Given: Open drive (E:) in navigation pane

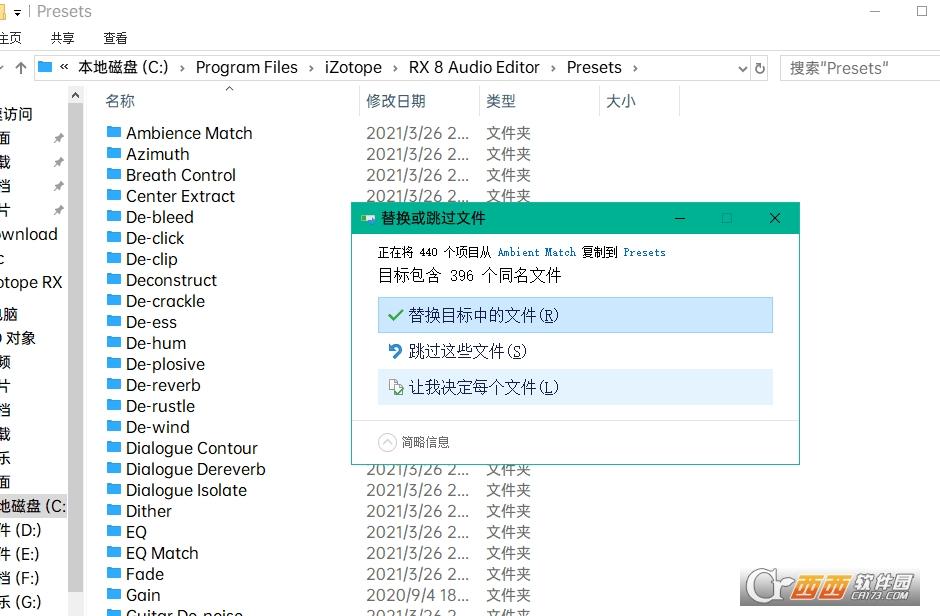Looking at the screenshot, I should click(20, 554).
